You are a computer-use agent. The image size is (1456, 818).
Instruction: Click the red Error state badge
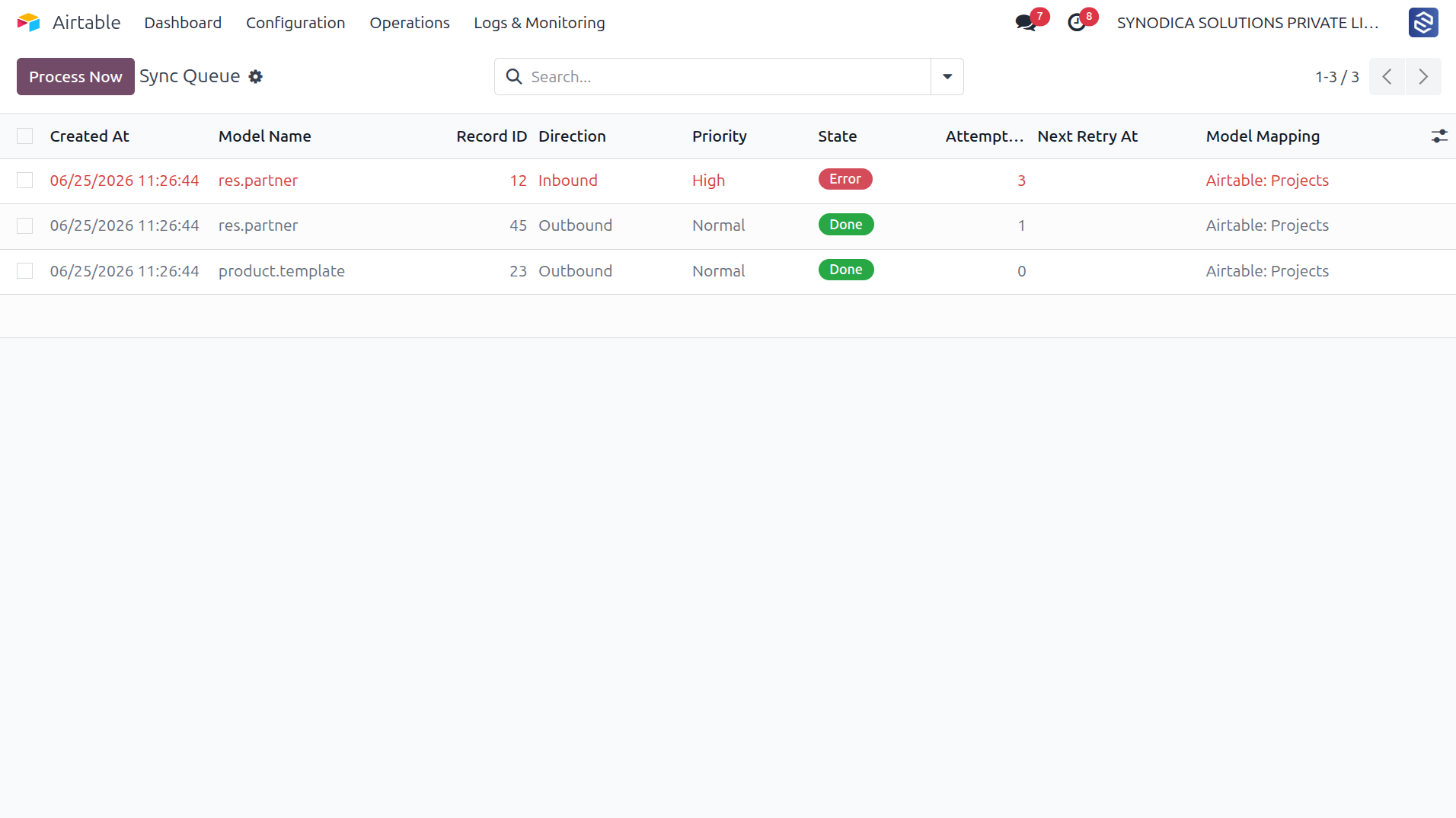pyautogui.click(x=845, y=179)
